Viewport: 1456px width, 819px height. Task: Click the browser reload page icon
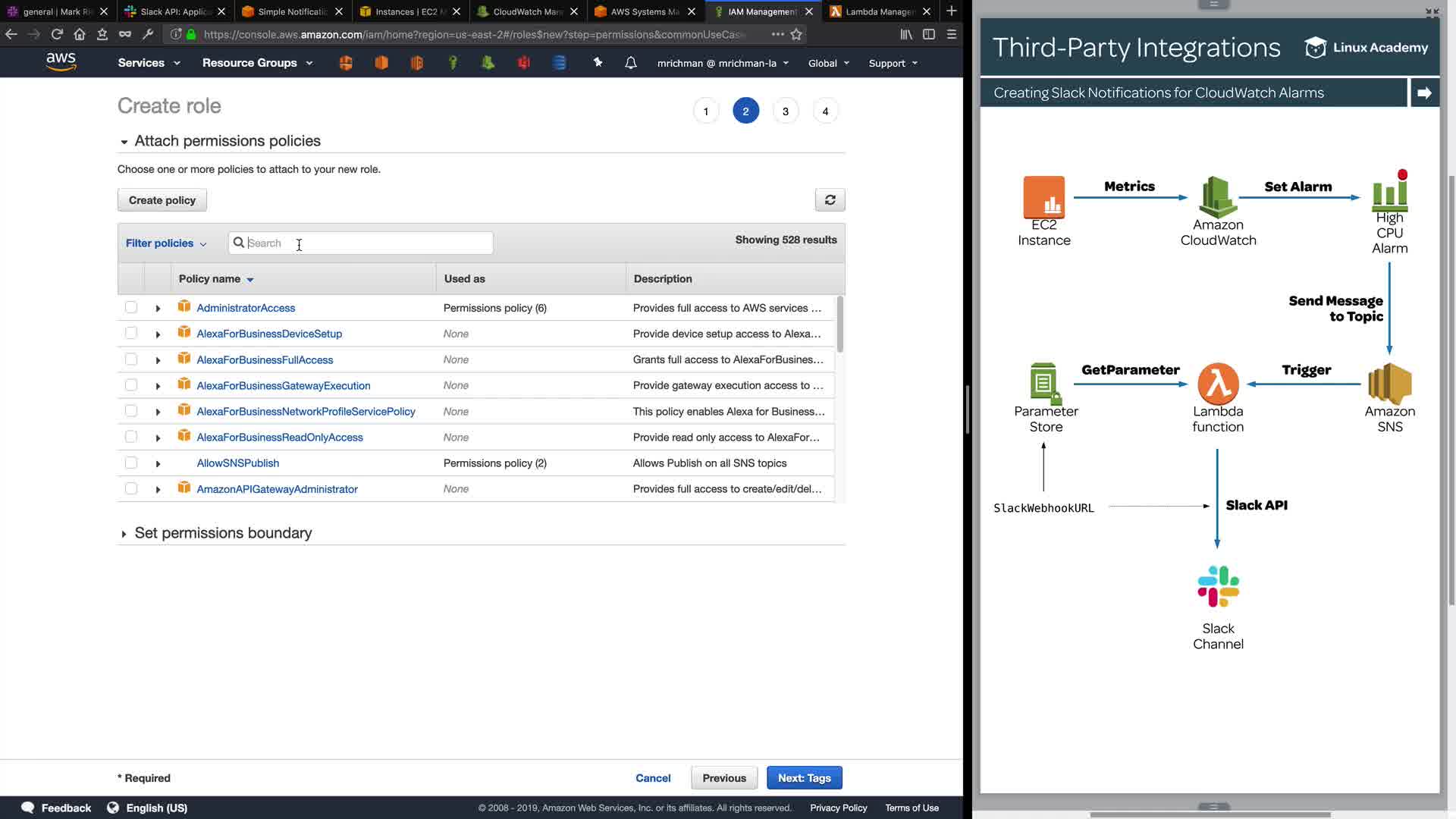pyautogui.click(x=57, y=34)
